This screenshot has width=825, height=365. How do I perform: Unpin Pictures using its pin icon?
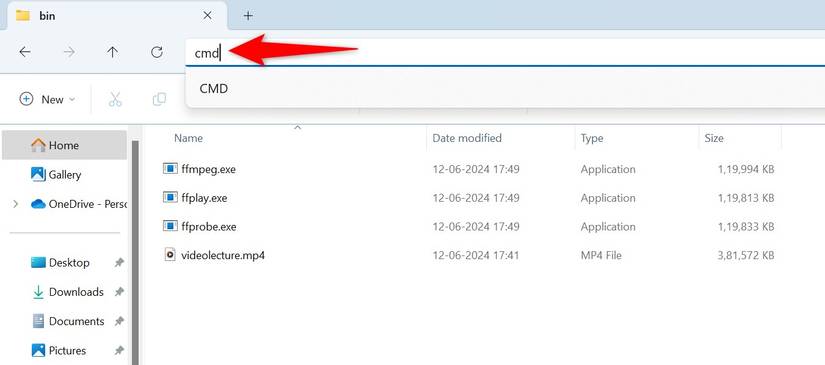(x=119, y=350)
